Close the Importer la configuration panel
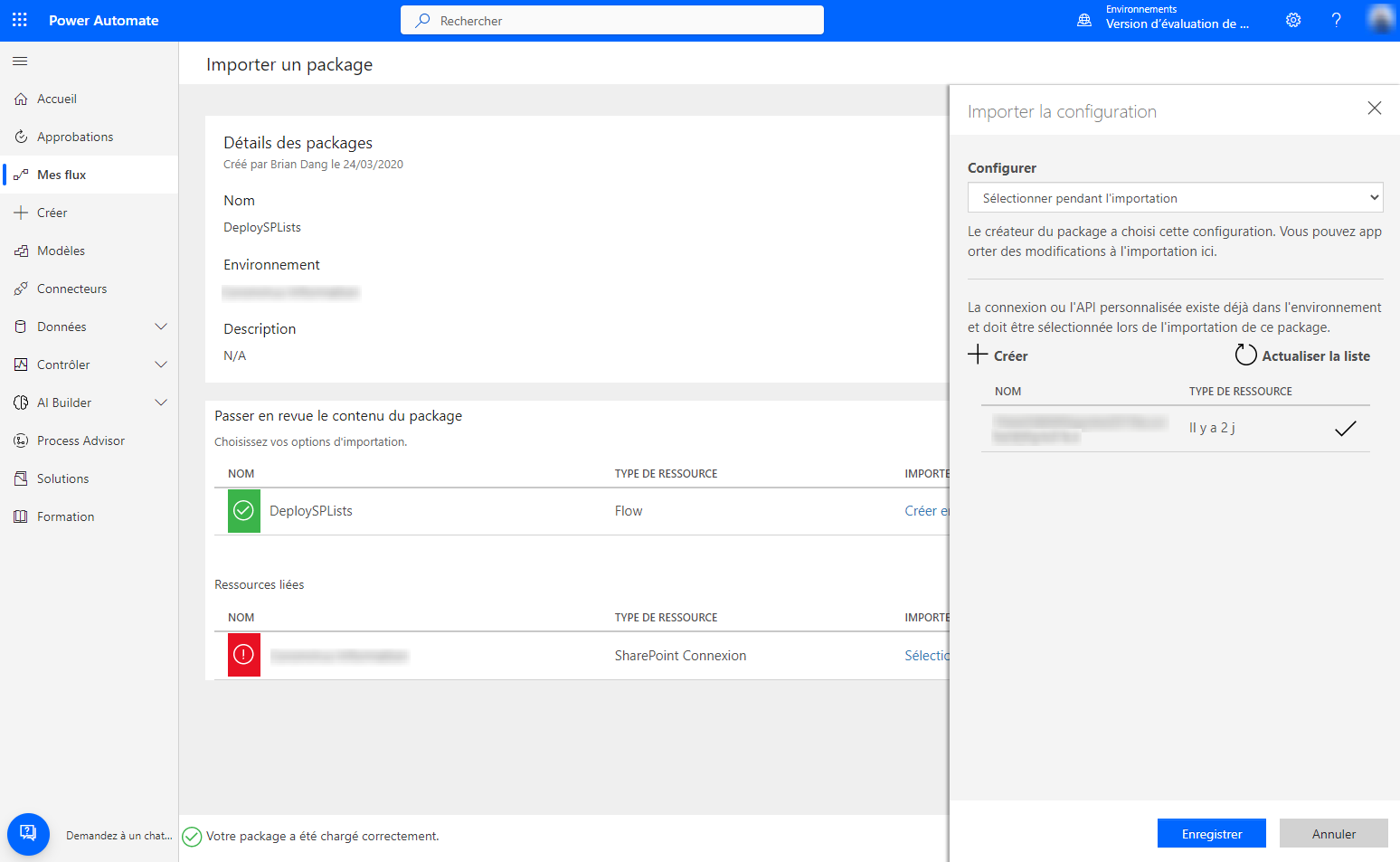 [x=1375, y=109]
